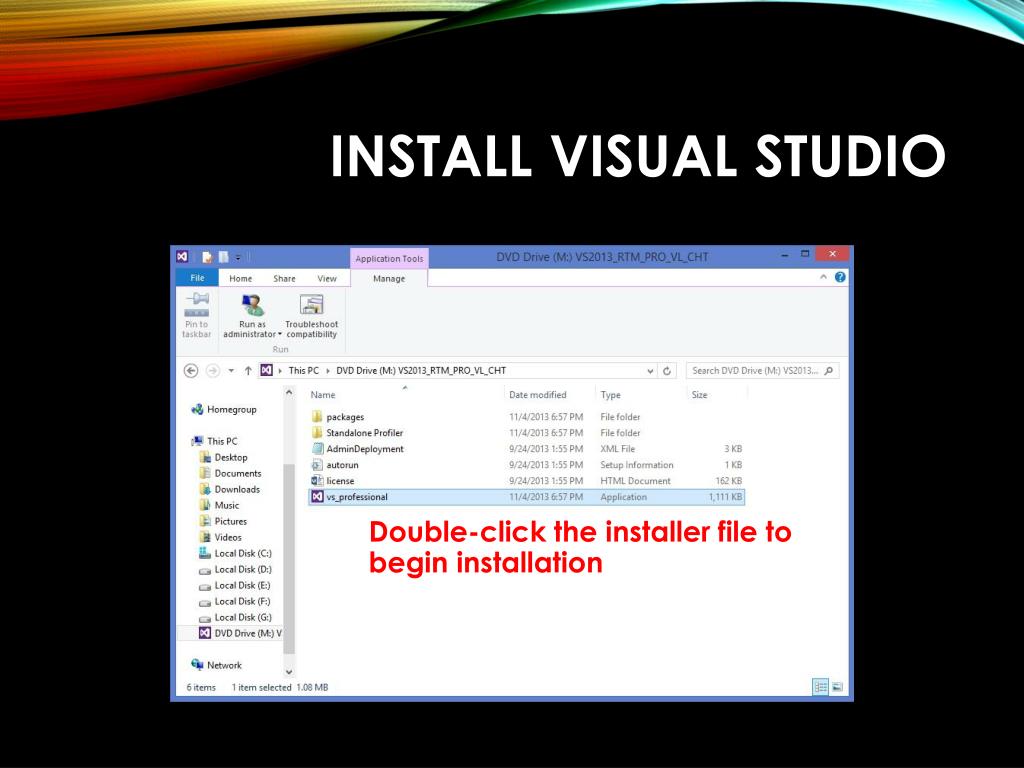Expand the address bar history dropdown

coord(650,371)
